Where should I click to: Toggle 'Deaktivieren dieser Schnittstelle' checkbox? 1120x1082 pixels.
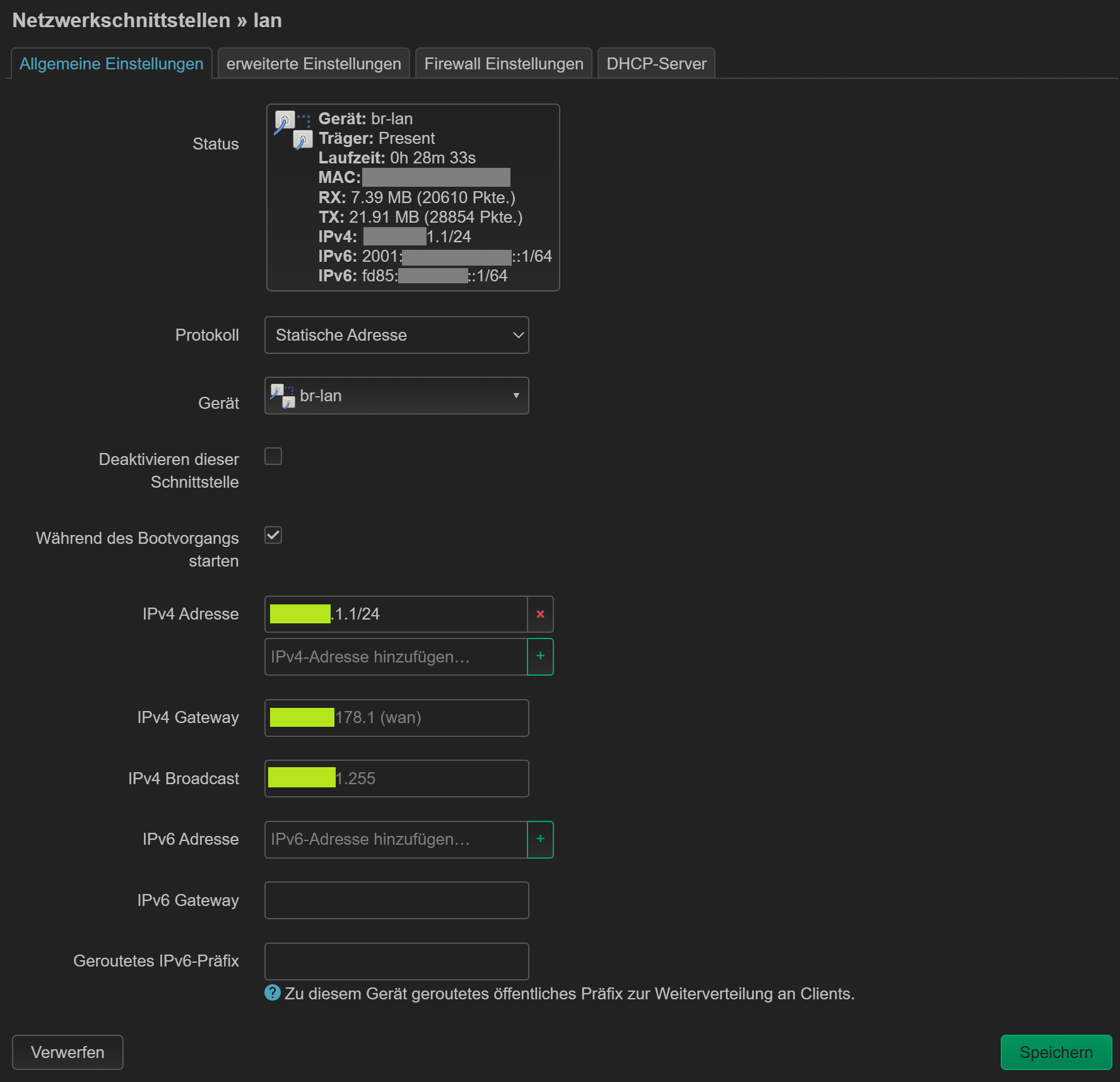click(273, 456)
